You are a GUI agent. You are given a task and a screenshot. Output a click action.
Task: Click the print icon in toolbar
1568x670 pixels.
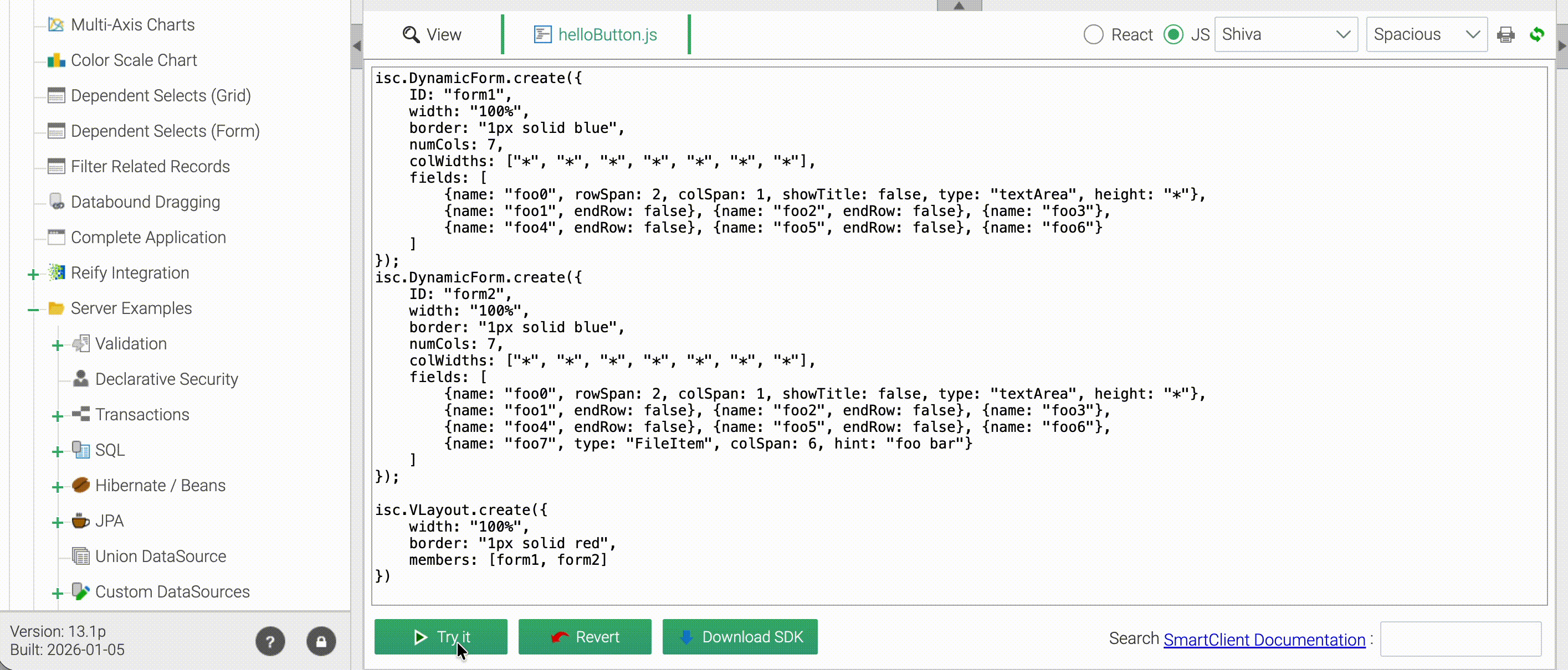(1505, 35)
